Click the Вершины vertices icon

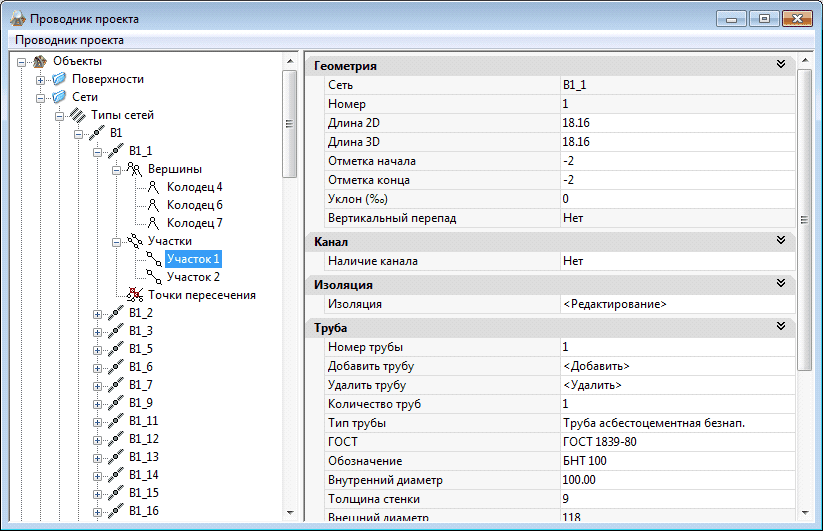pos(135,169)
